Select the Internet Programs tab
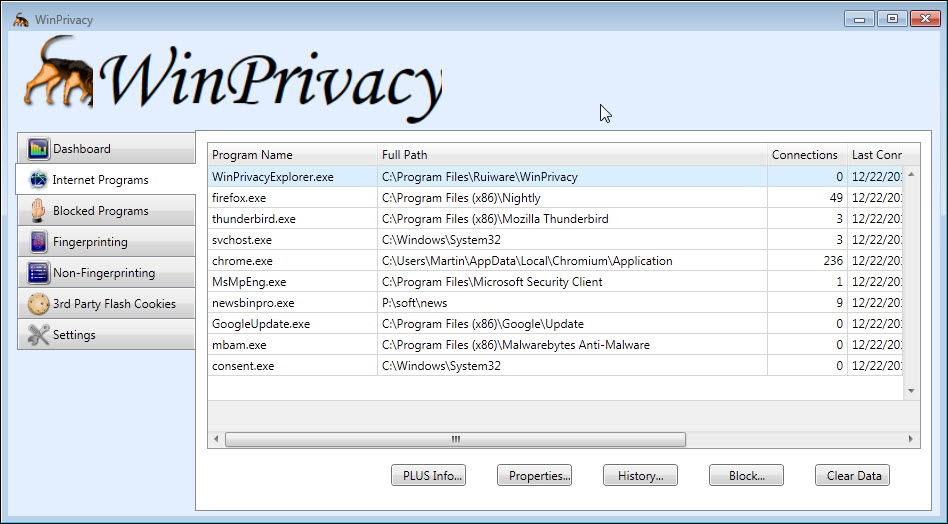Screen dimensions: 948x524 coord(106,180)
